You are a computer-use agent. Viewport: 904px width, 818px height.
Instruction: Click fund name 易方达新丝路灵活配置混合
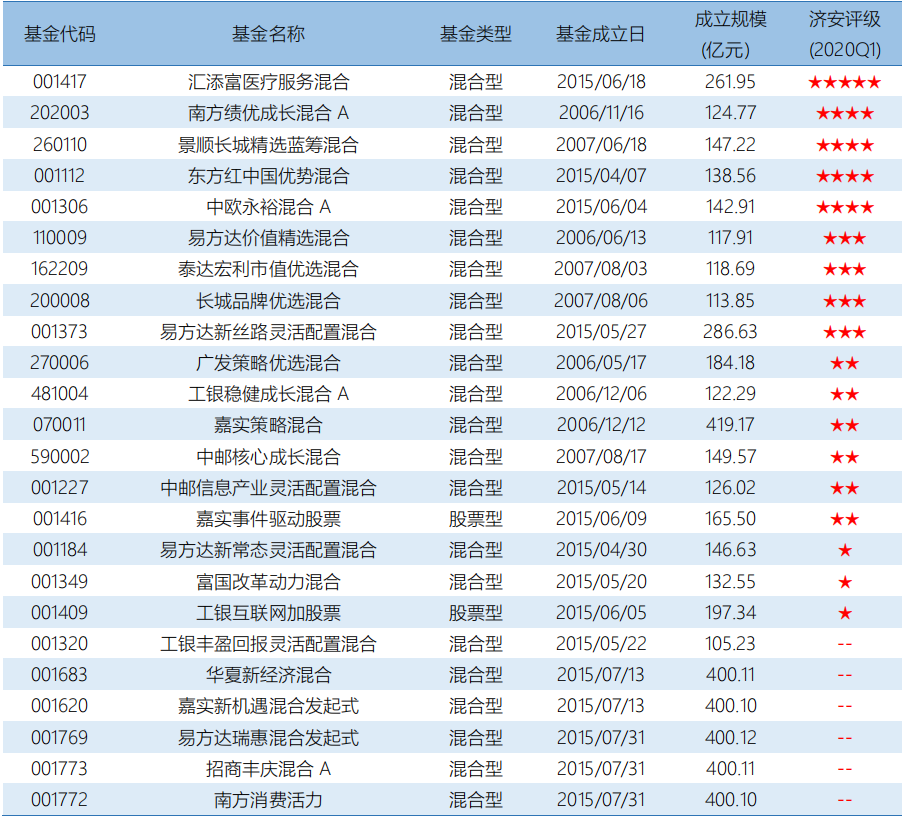click(268, 331)
